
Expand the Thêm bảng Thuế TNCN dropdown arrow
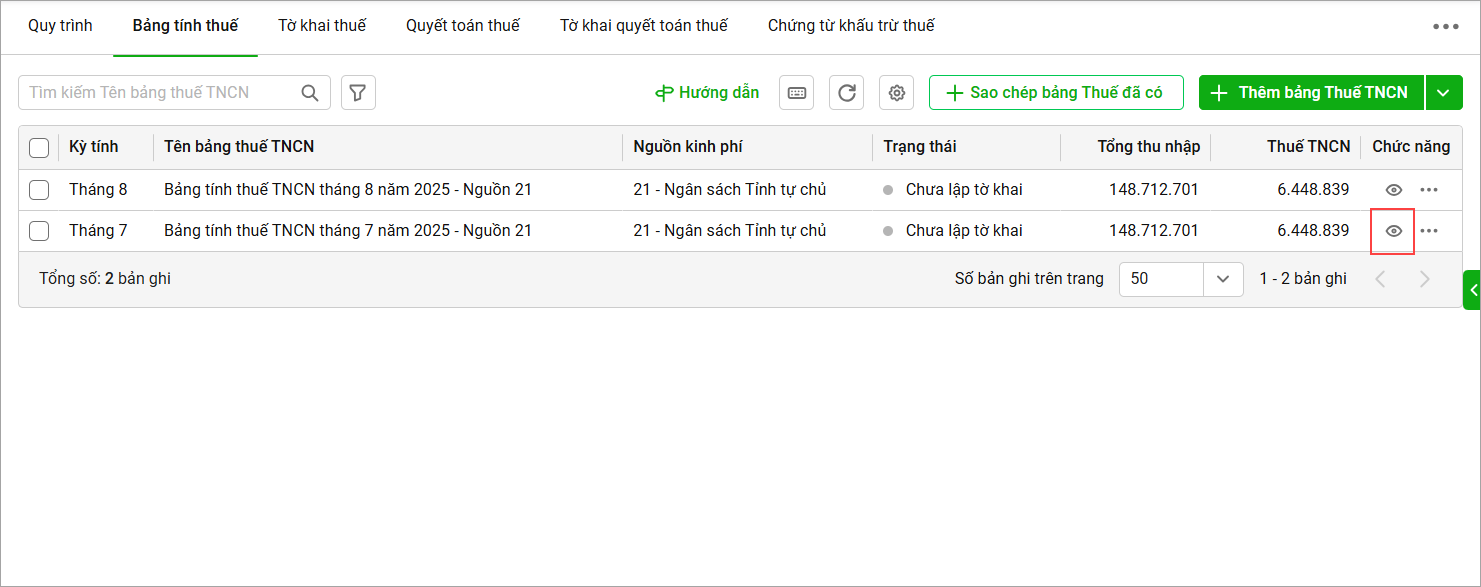(1442, 93)
